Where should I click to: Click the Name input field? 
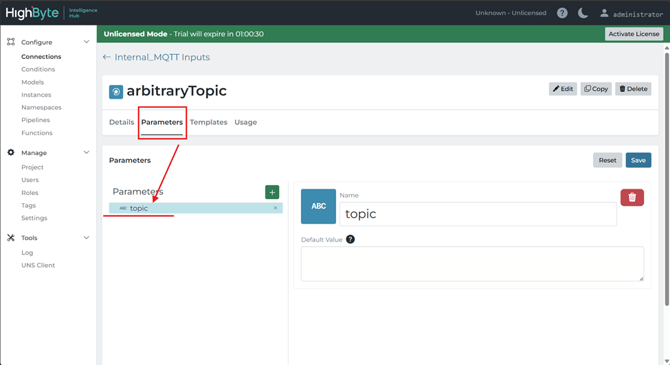click(478, 214)
